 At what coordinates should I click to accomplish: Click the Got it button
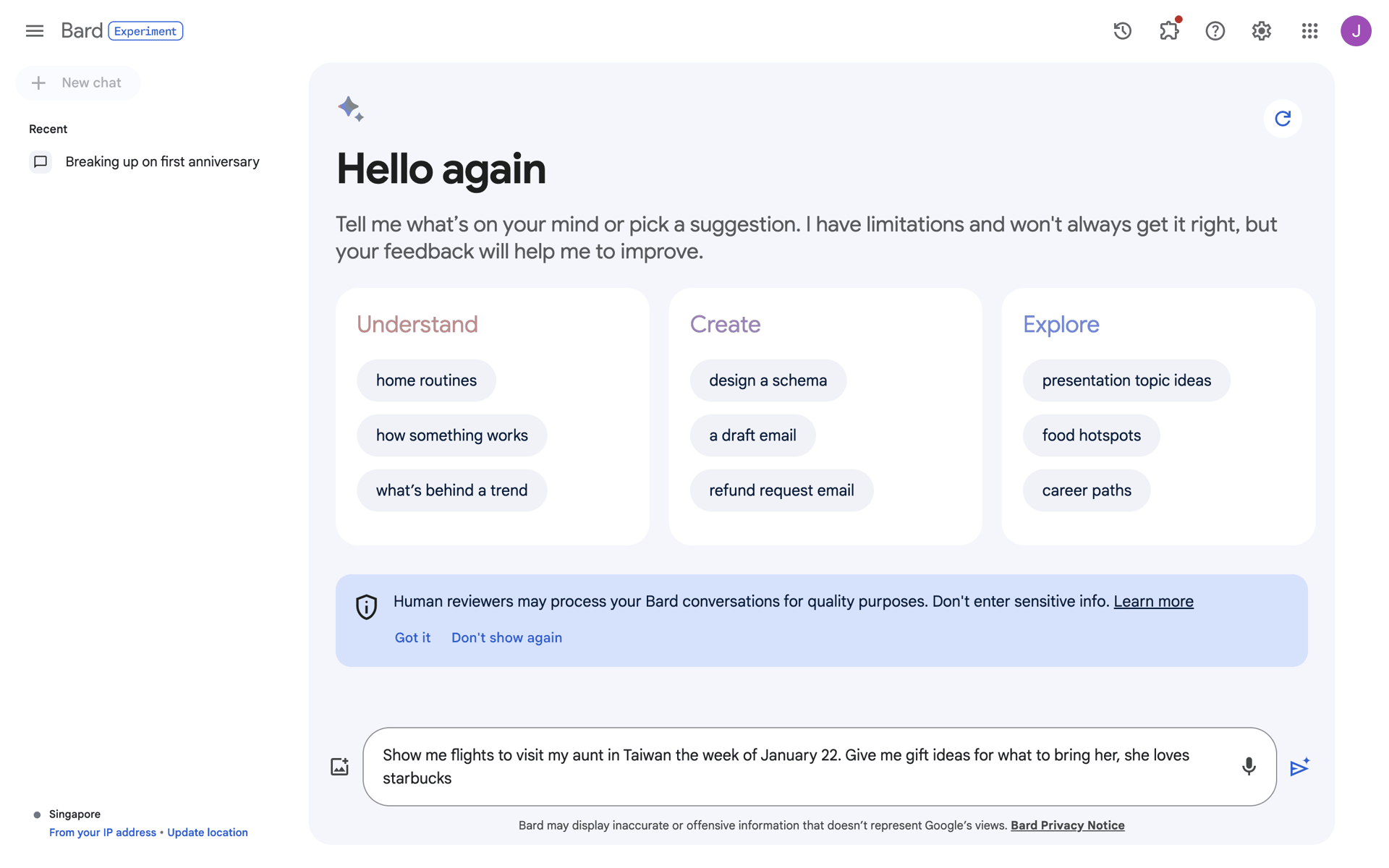point(412,638)
